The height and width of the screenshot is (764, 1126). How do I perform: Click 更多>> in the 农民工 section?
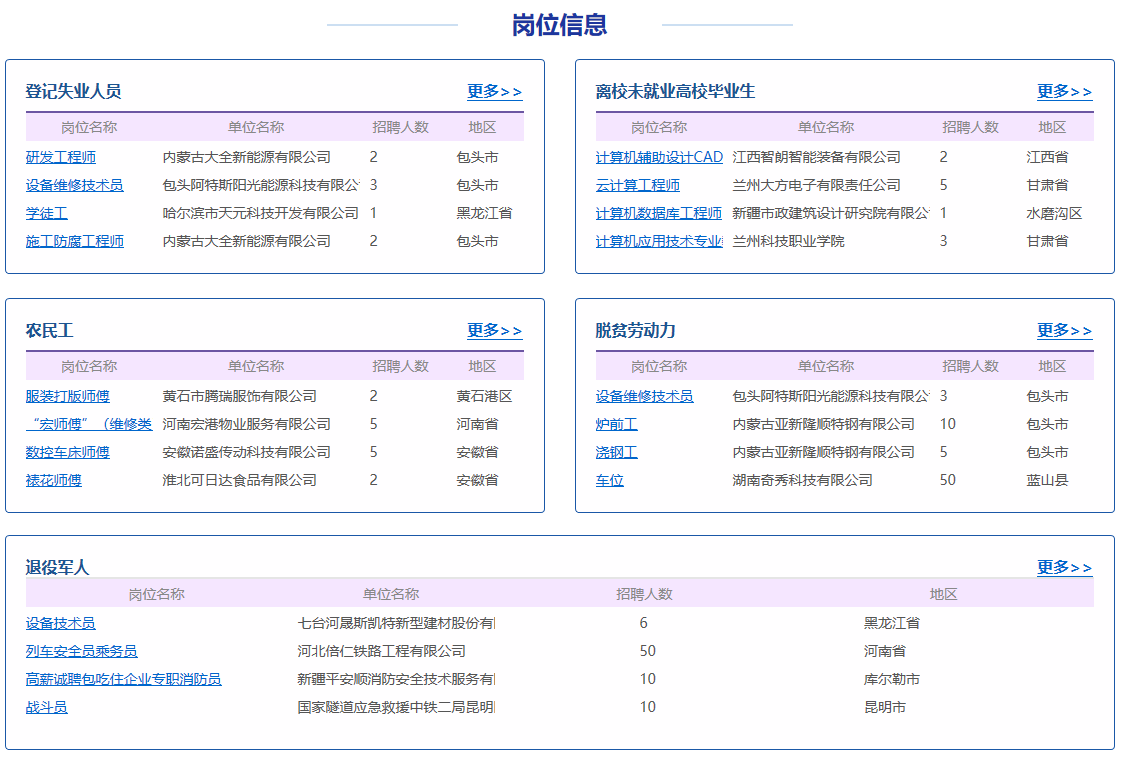494,330
